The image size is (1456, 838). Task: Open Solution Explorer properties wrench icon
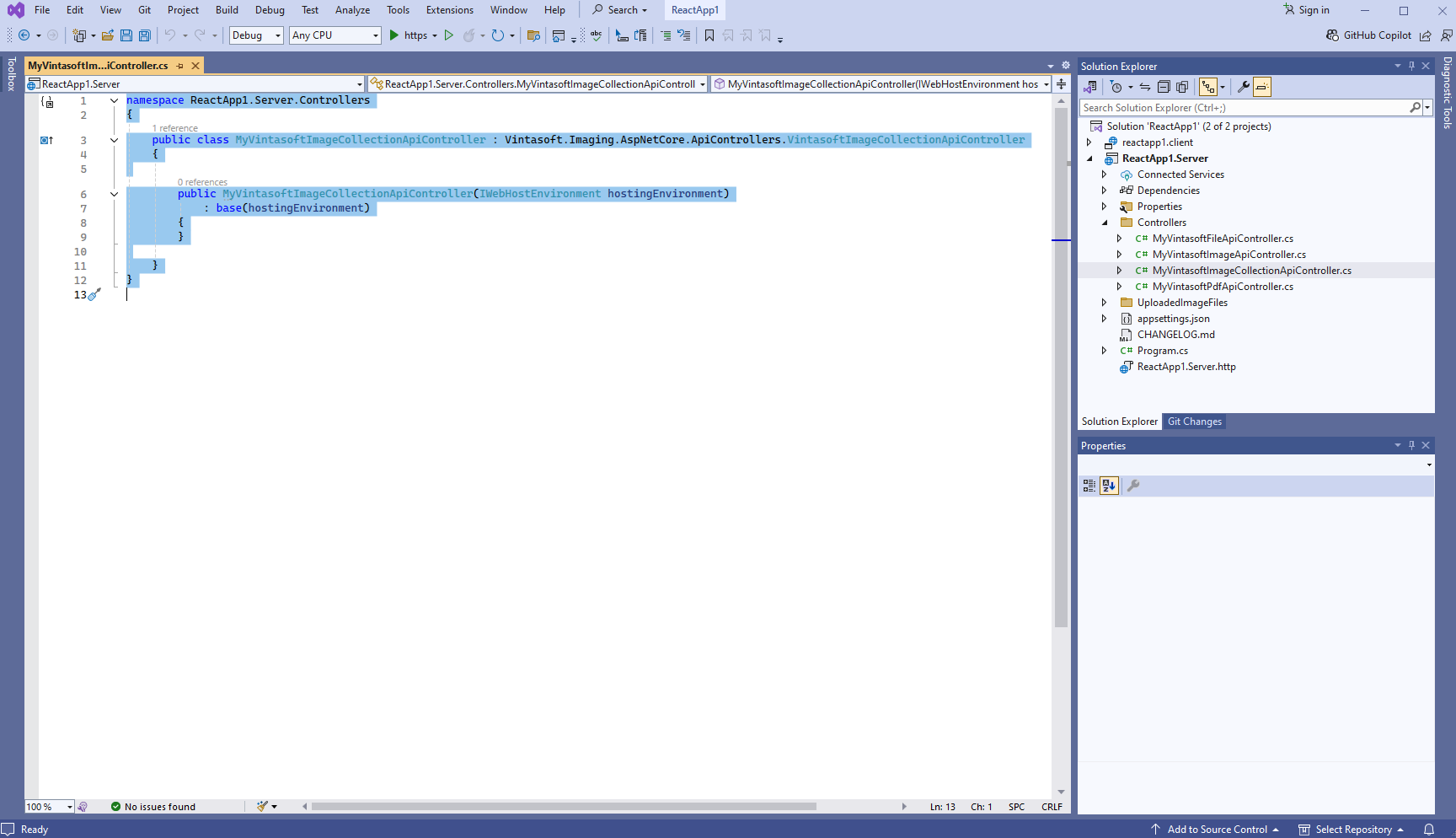point(1243,87)
